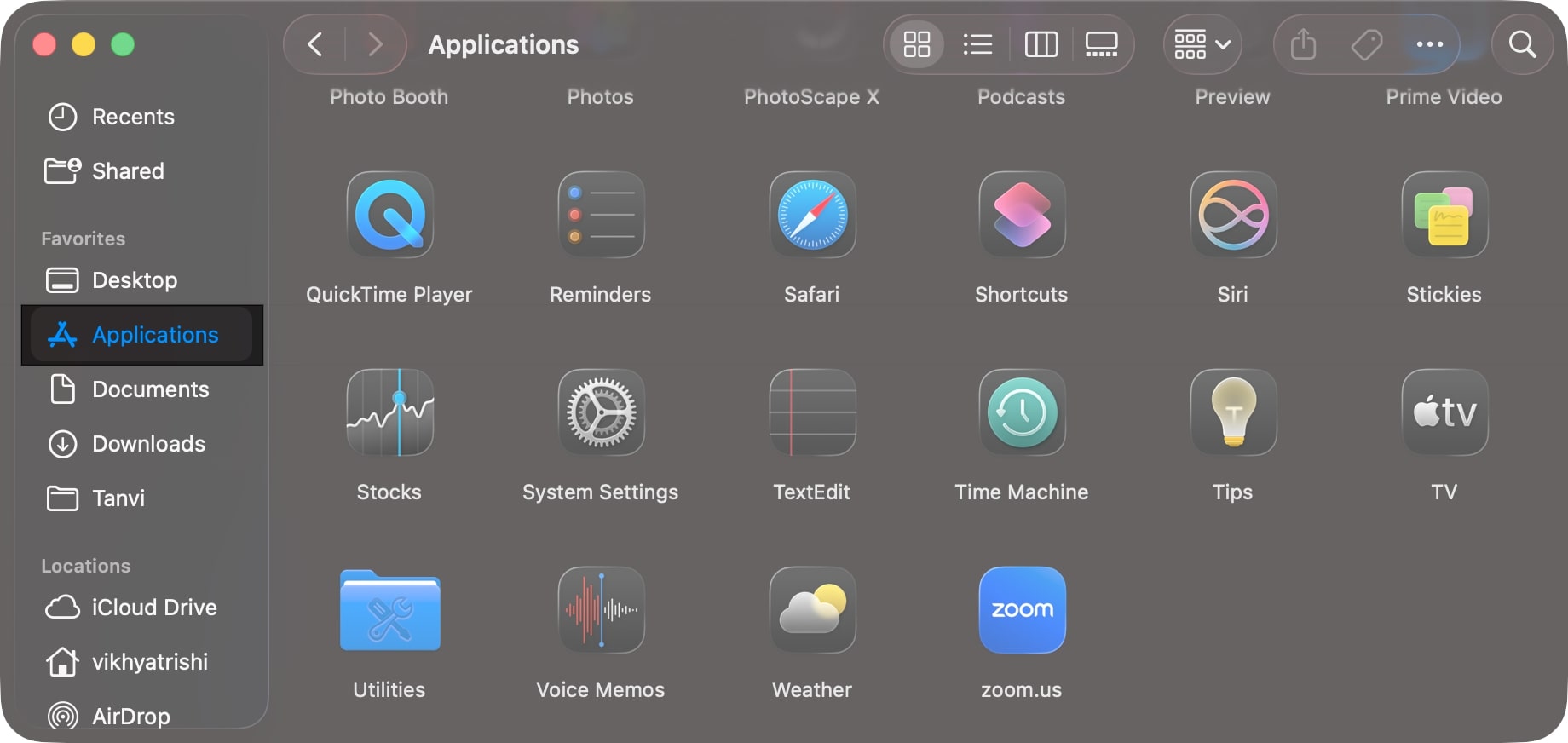The width and height of the screenshot is (1568, 743).
Task: Select Applications in the sidebar
Action: tap(141, 335)
